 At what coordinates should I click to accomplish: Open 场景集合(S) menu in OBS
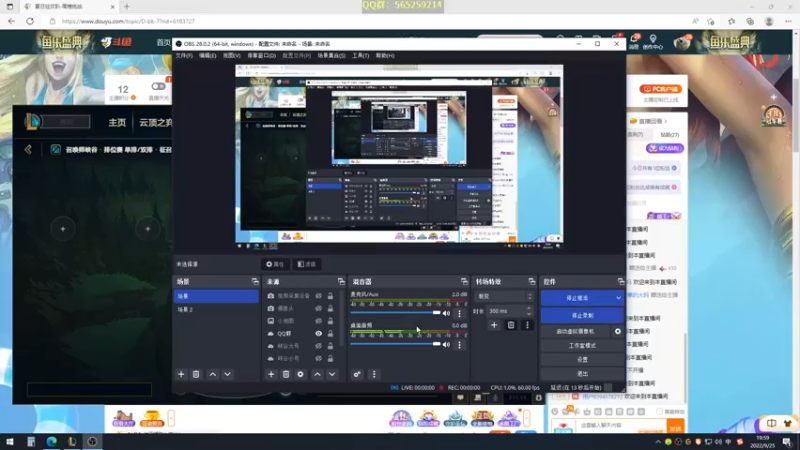tap(331, 56)
